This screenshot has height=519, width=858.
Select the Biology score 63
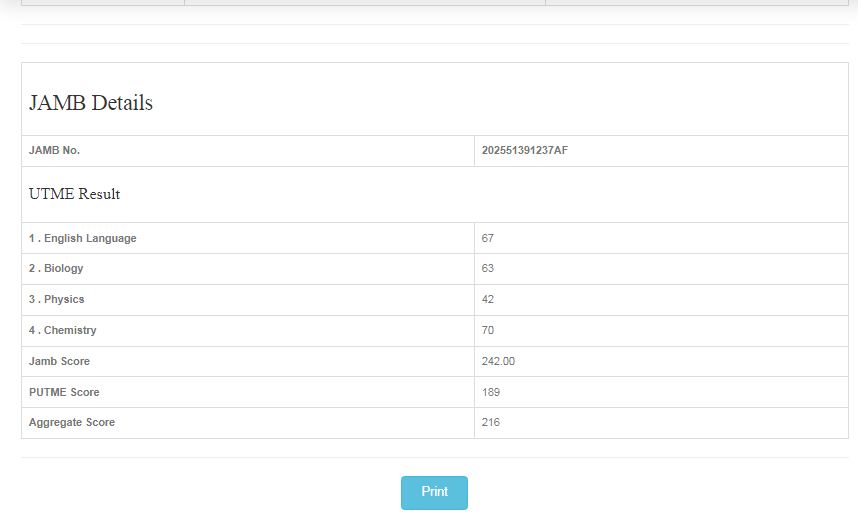tap(488, 269)
